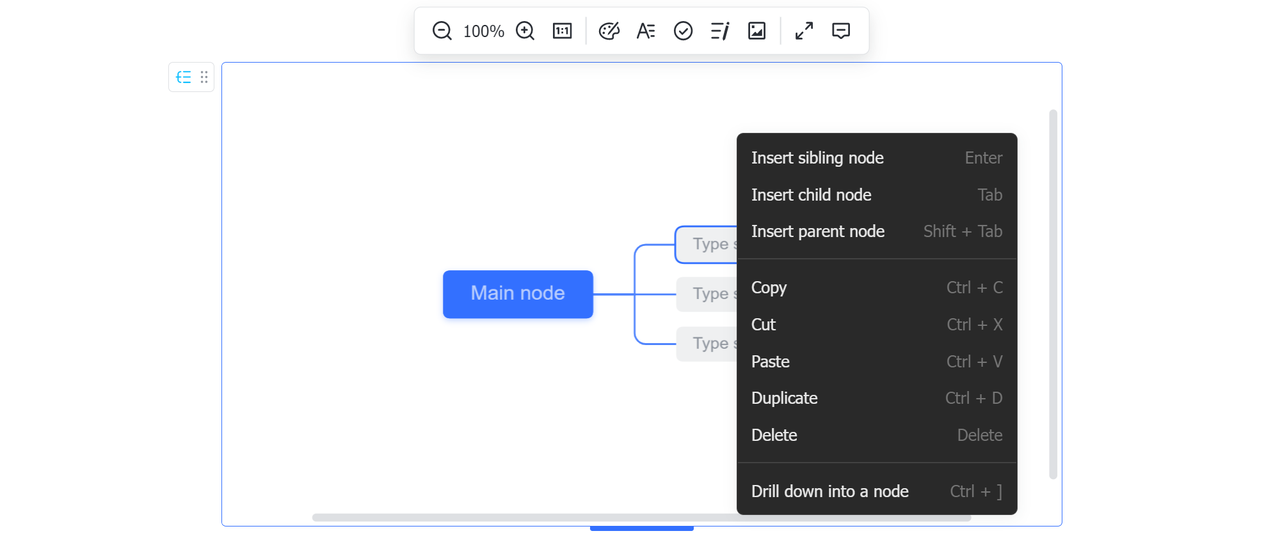
Task: Open the text formatting icon
Action: point(646,31)
